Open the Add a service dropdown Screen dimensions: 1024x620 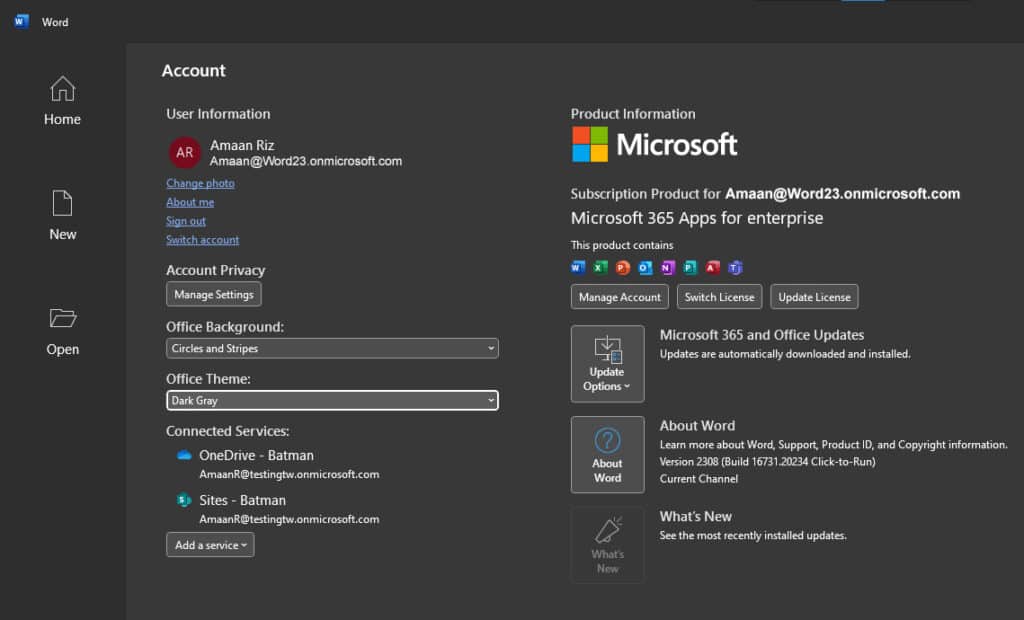(209, 545)
